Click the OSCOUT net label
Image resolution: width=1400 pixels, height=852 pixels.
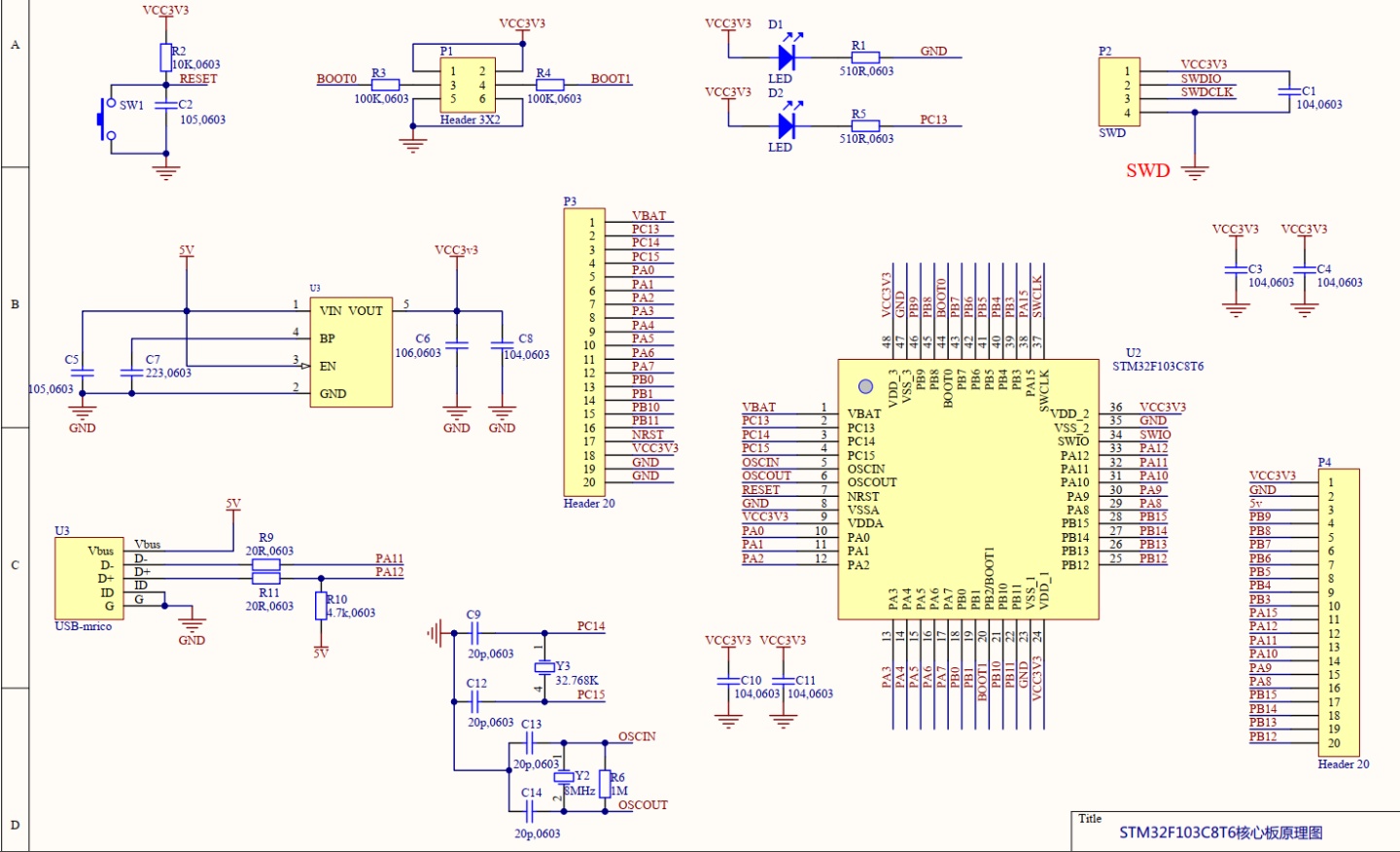[x=642, y=804]
